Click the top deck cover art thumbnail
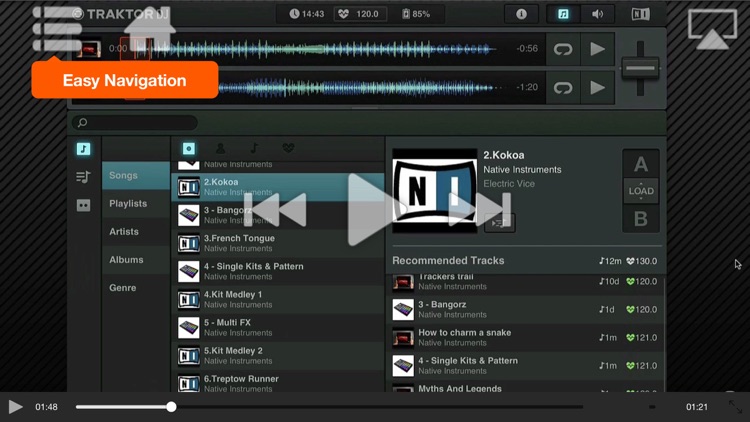Screen dimensions: 750x422 [x=89, y=48]
